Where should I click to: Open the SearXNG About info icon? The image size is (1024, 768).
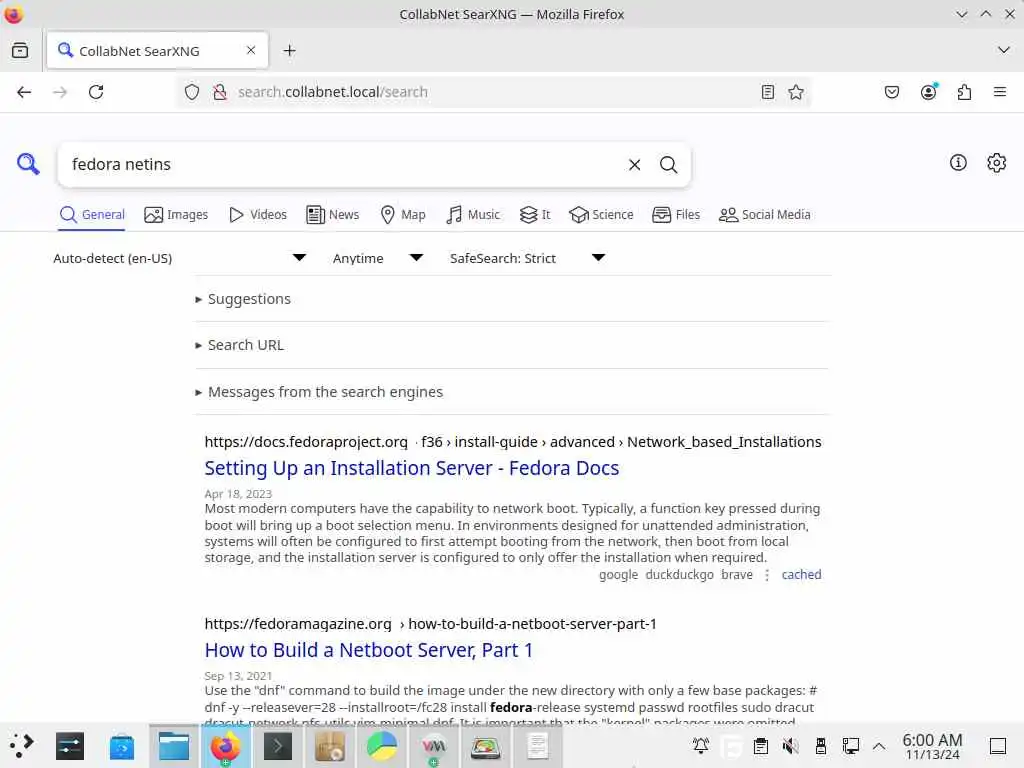(x=958, y=163)
